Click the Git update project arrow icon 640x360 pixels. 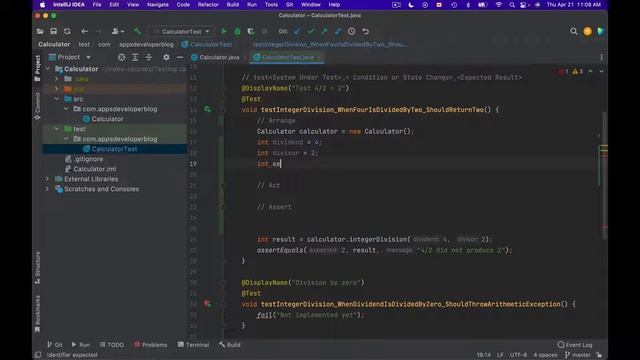(x=297, y=31)
